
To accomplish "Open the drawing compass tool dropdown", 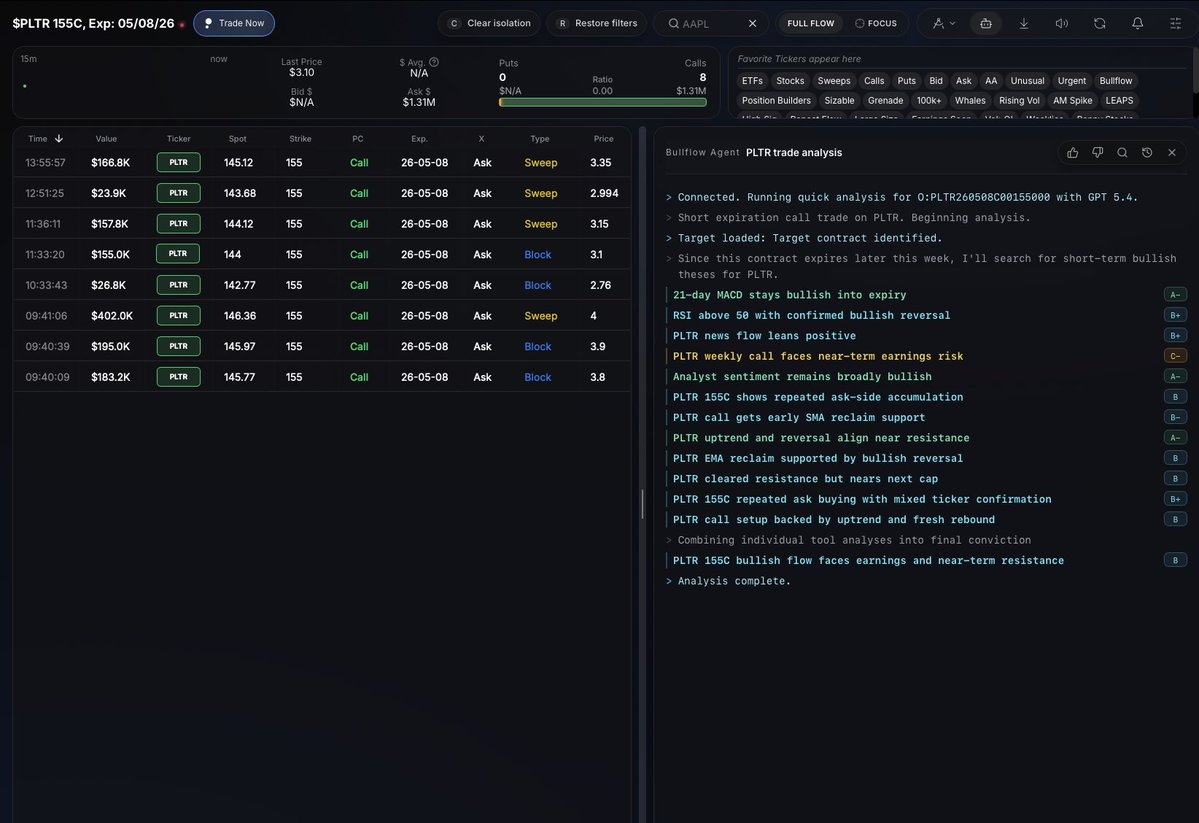I will (944, 24).
